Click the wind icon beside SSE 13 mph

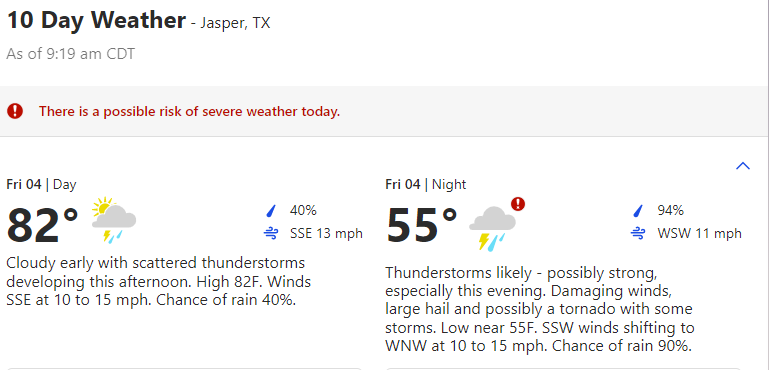pos(271,233)
